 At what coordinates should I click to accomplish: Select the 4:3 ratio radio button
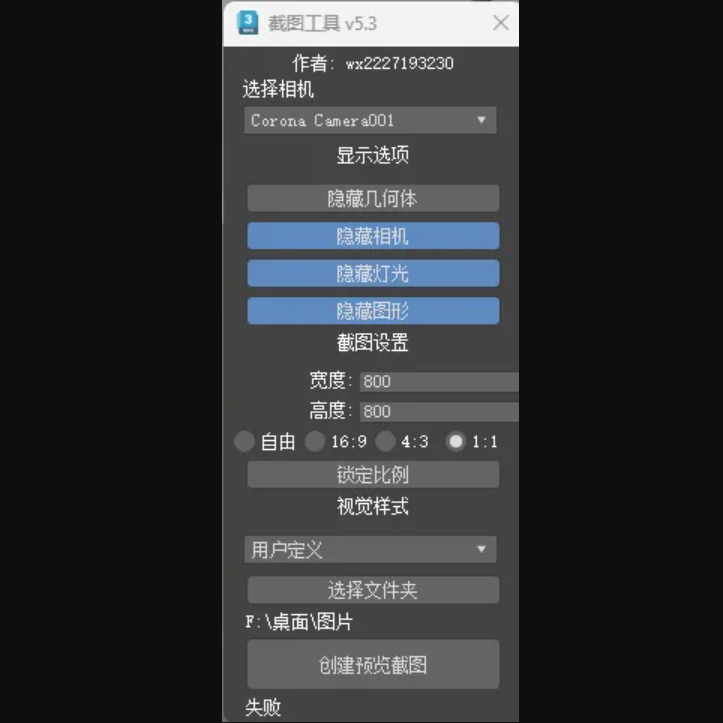coord(385,441)
